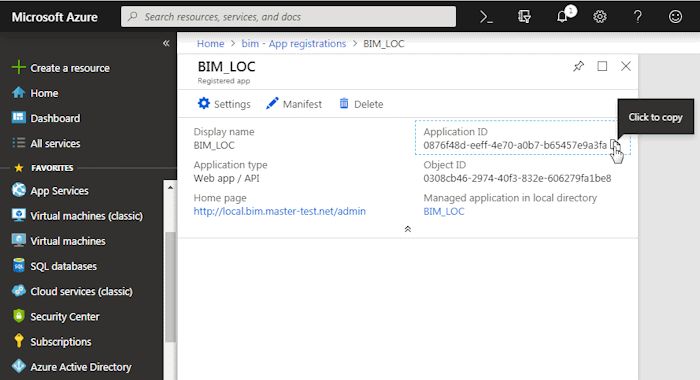This screenshot has width=700, height=380.
Task: Click the sidebar favorites scrollbar thumb
Action: [170, 287]
